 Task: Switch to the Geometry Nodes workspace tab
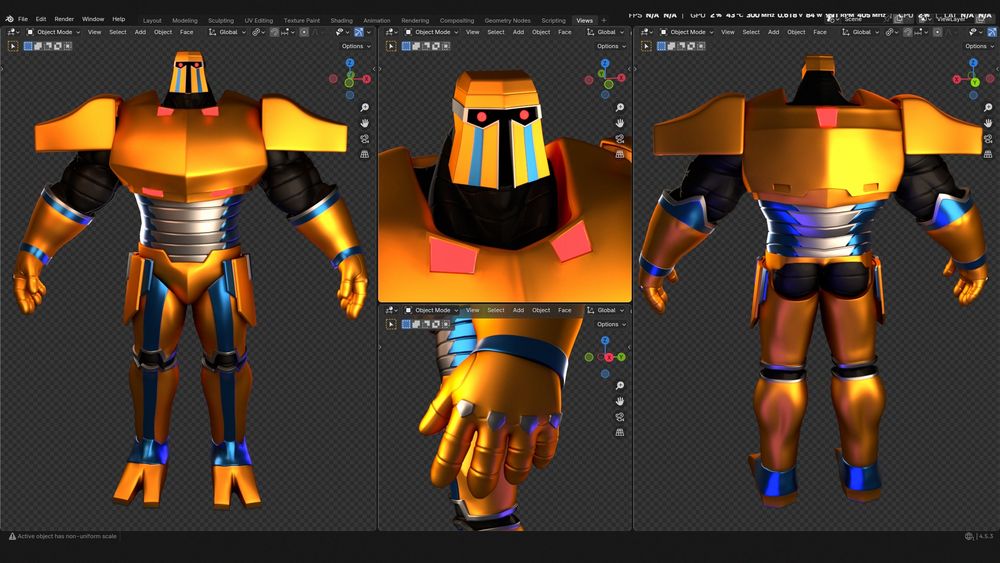tap(508, 20)
